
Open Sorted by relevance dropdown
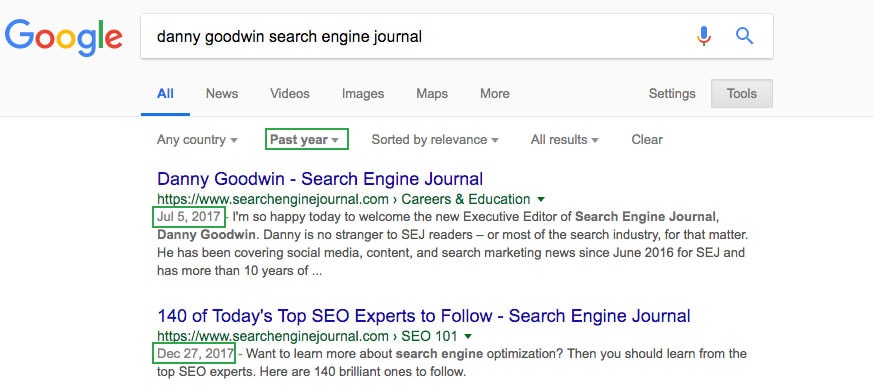pos(435,139)
